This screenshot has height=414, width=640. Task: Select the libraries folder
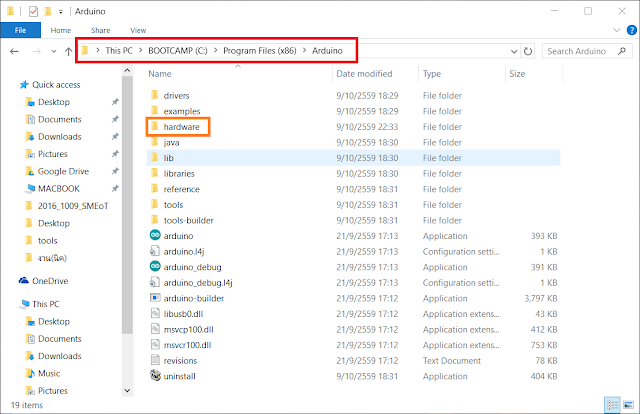pyautogui.click(x=353, y=174)
